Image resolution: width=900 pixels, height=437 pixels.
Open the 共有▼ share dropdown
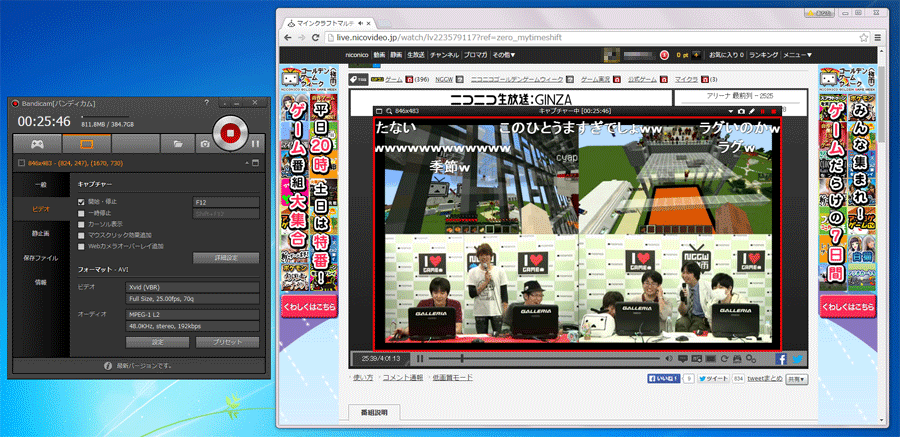click(x=797, y=379)
